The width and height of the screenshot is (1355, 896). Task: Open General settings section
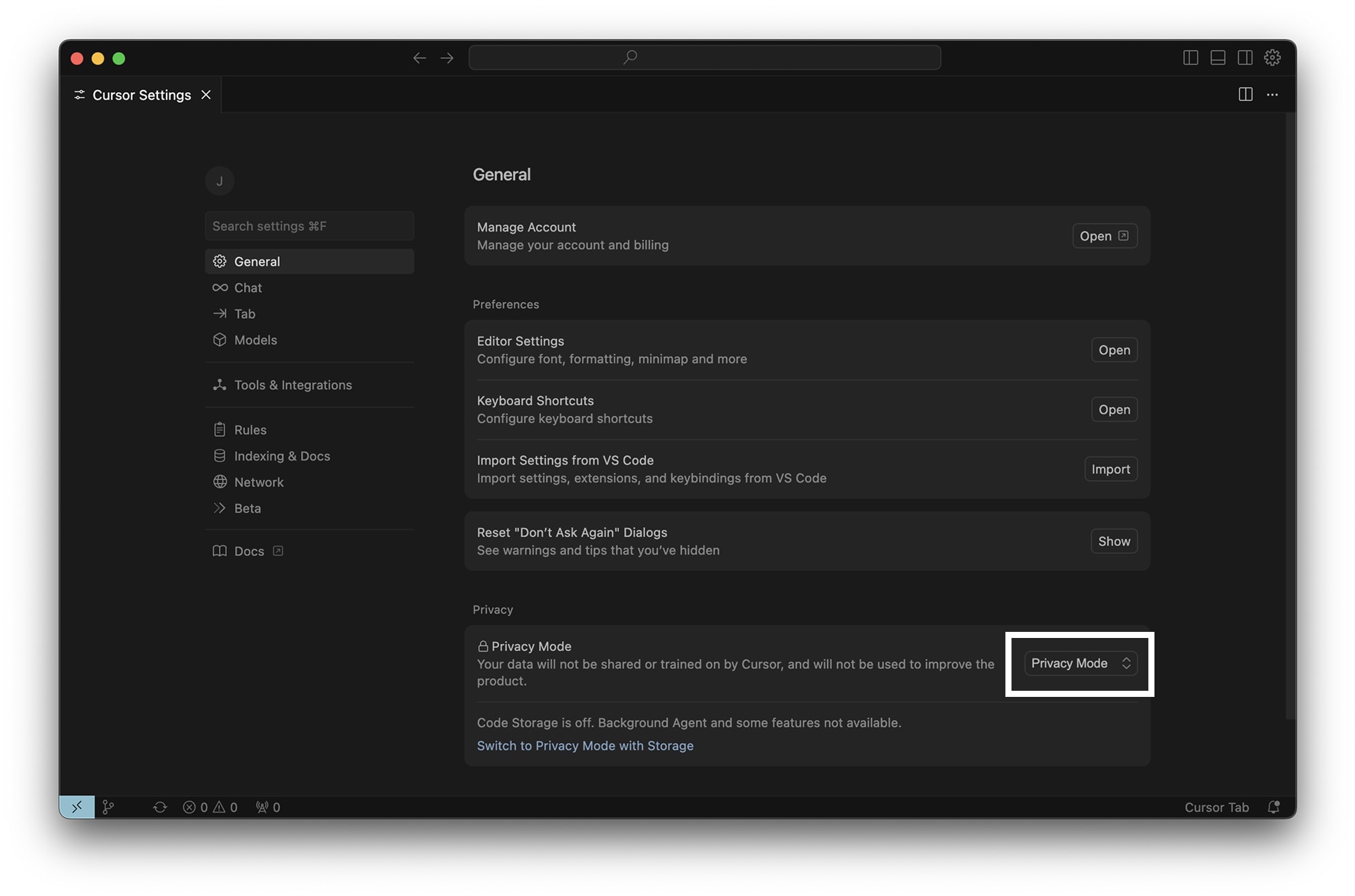click(310, 261)
